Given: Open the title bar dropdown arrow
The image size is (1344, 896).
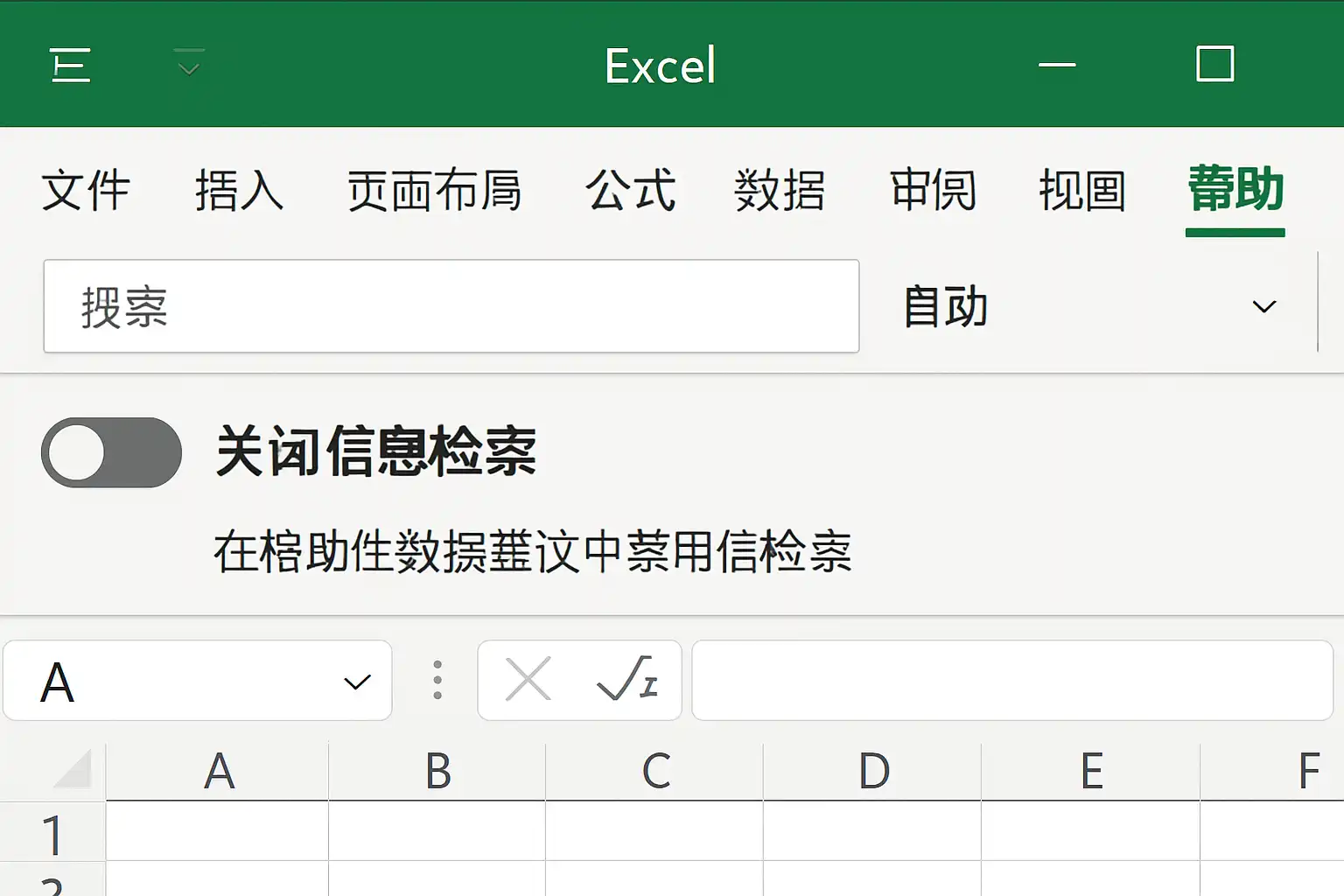Looking at the screenshot, I should pyautogui.click(x=188, y=66).
